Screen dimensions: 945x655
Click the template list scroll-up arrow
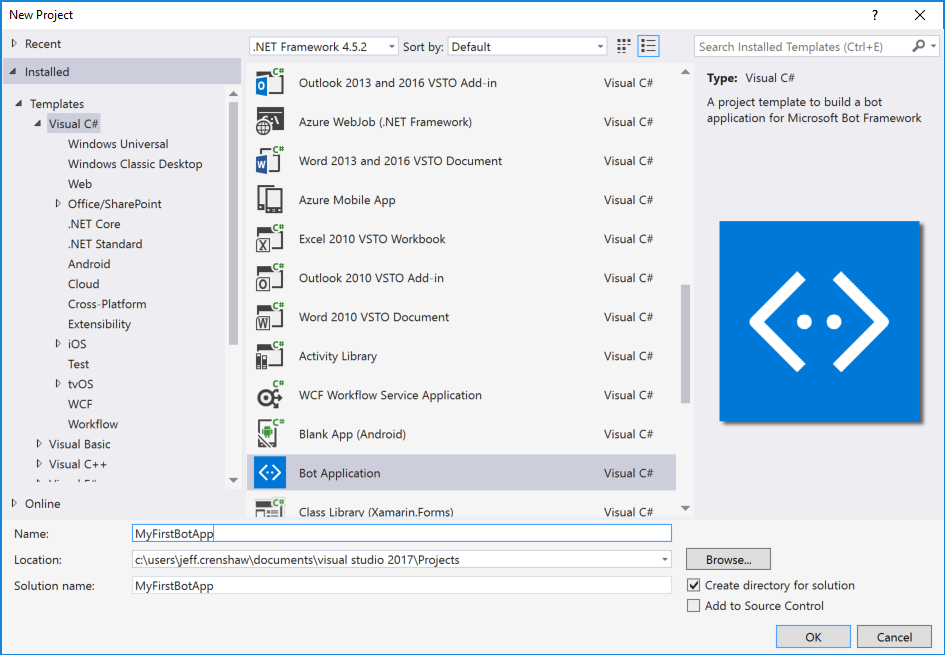[x=685, y=72]
